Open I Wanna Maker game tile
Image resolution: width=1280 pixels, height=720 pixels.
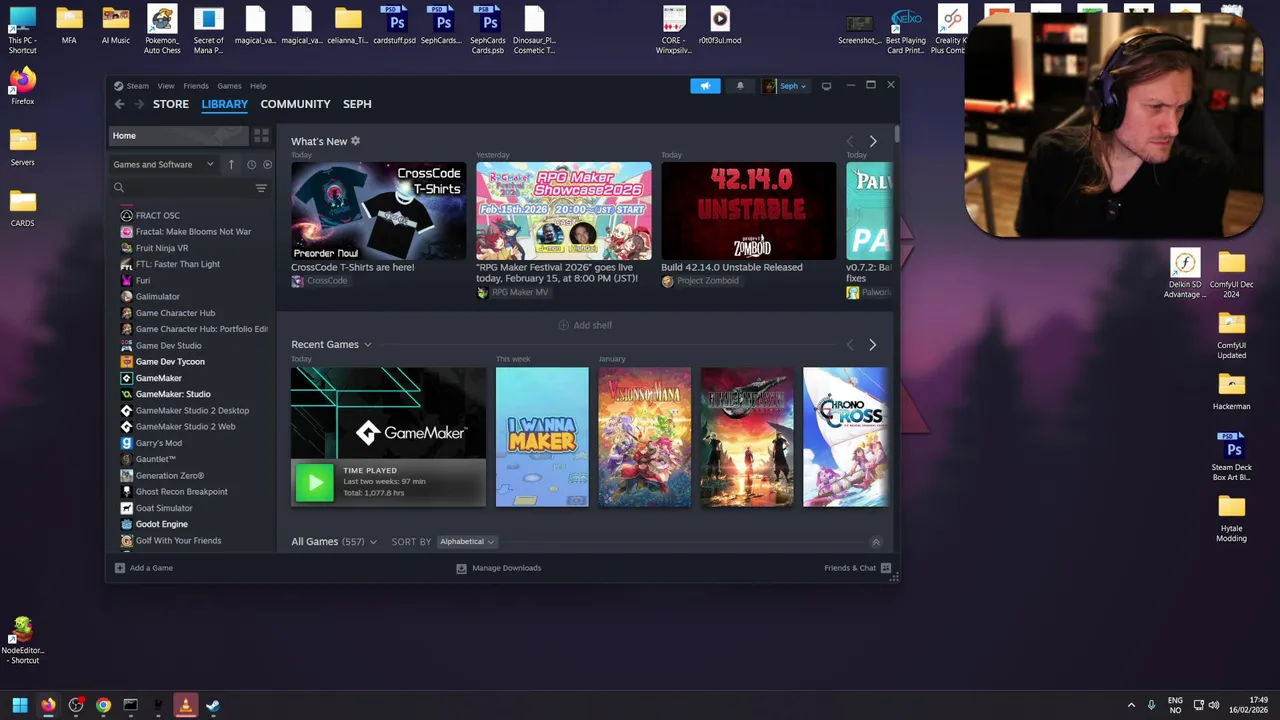click(542, 437)
